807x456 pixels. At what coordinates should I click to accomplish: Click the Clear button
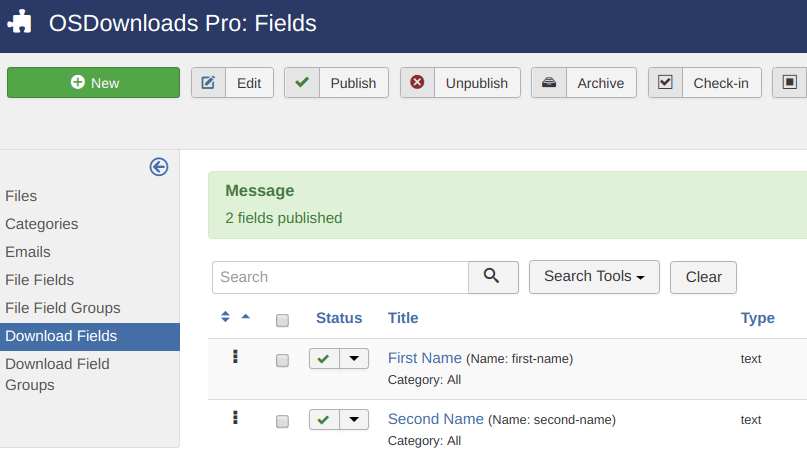point(703,277)
